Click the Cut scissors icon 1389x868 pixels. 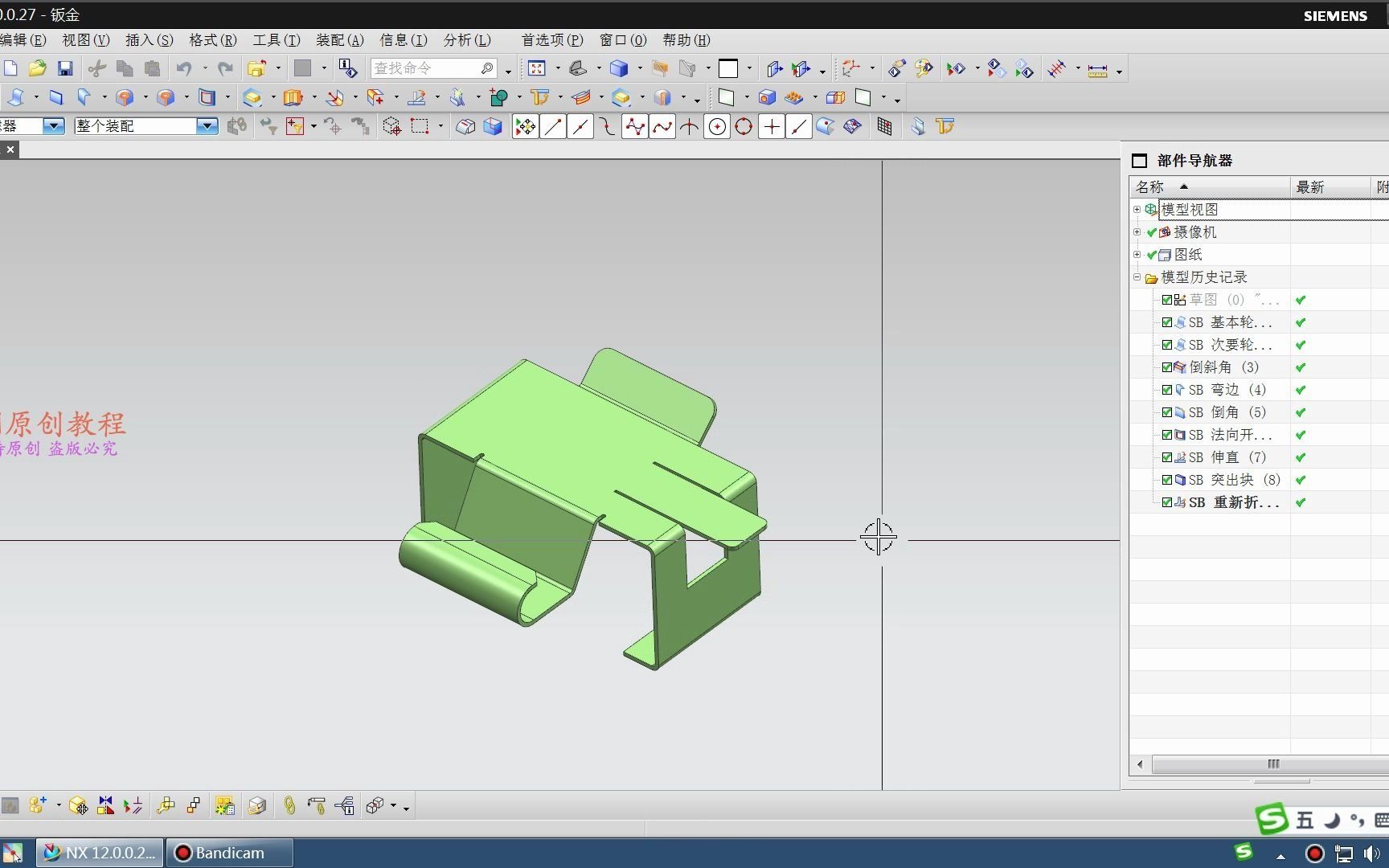click(x=97, y=68)
